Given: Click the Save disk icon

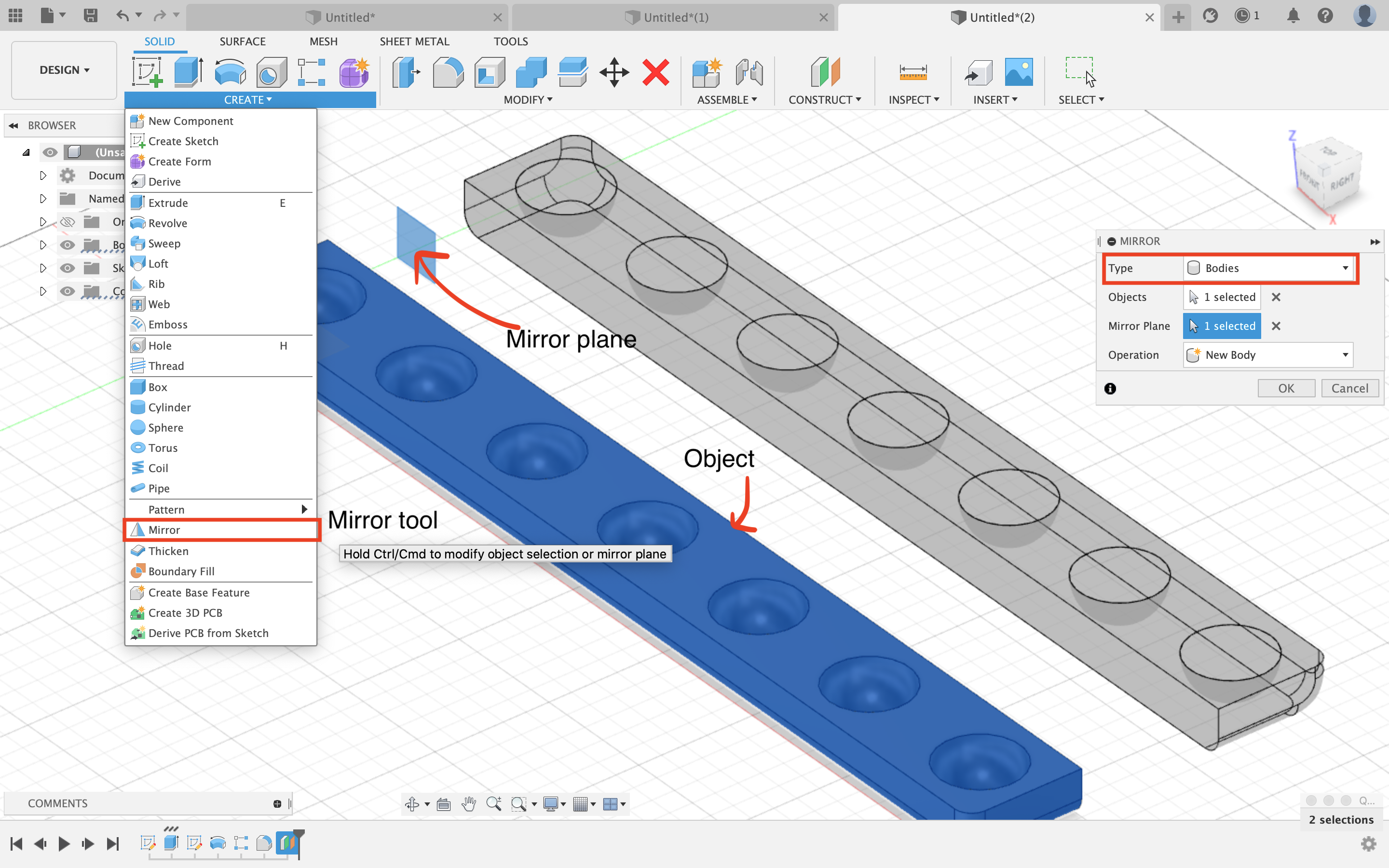Looking at the screenshot, I should tap(90, 15).
